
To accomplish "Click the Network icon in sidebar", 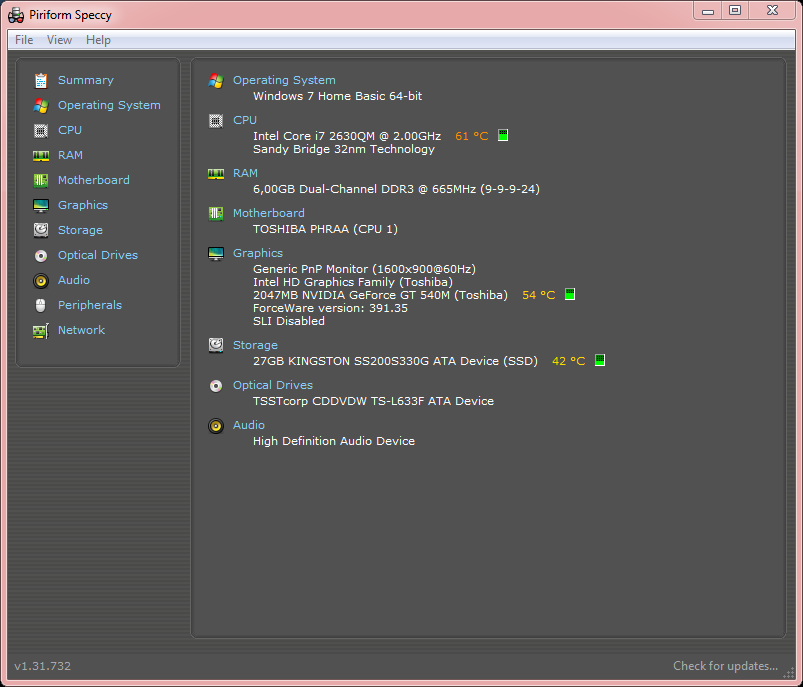I will 41,330.
